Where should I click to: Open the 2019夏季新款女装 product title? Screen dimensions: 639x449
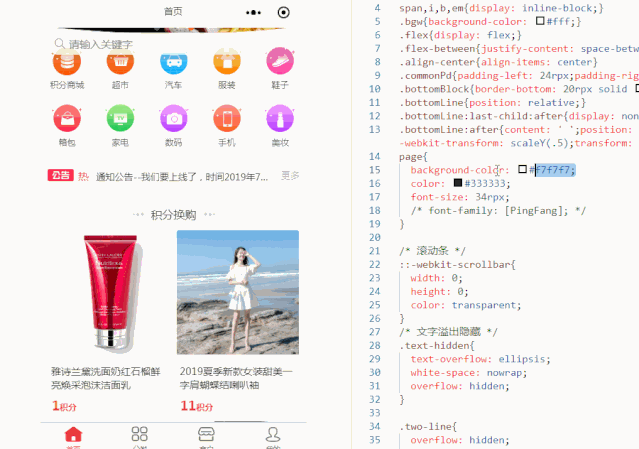click(236, 378)
